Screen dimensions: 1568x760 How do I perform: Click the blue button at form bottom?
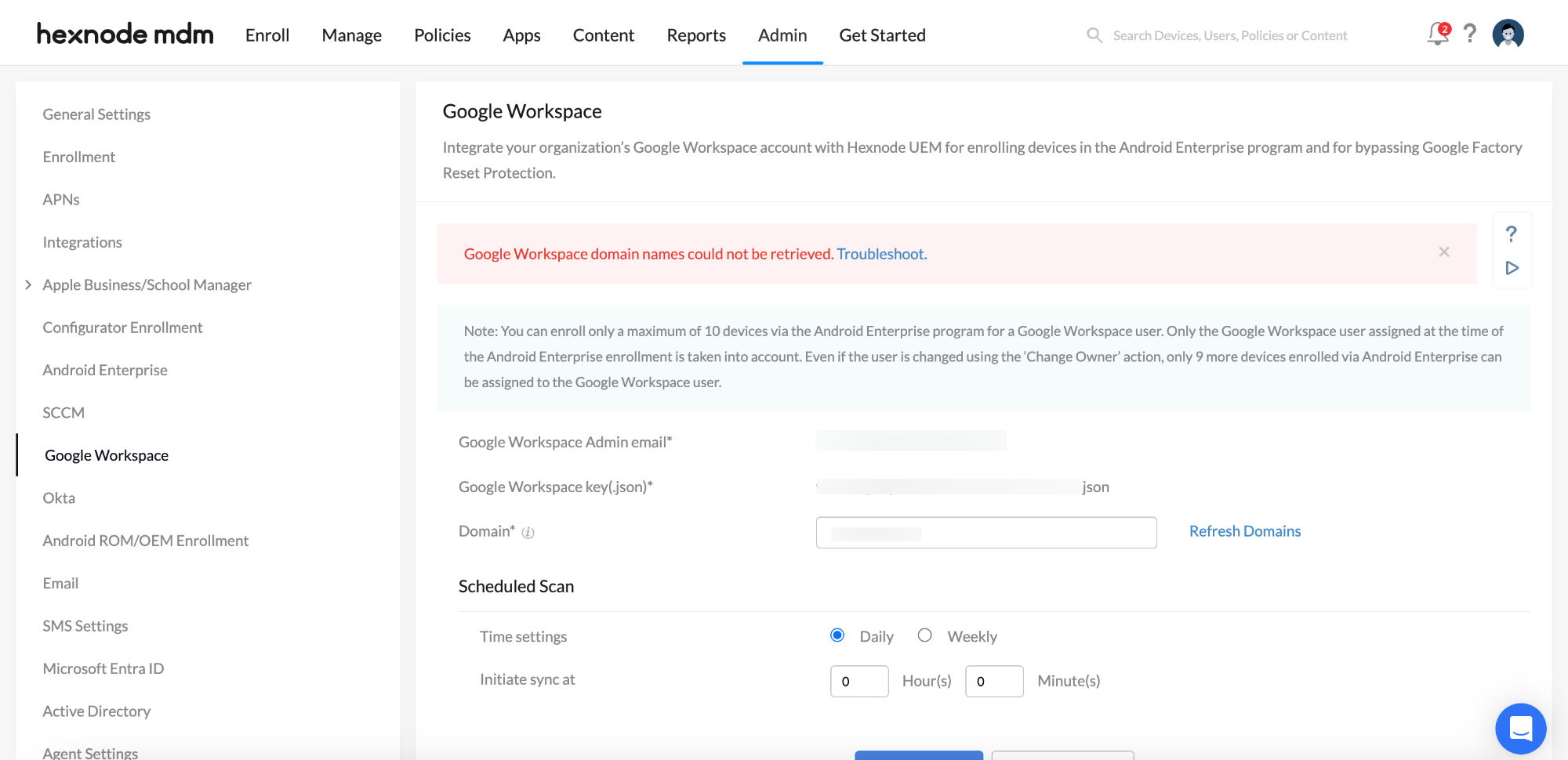pos(919,755)
